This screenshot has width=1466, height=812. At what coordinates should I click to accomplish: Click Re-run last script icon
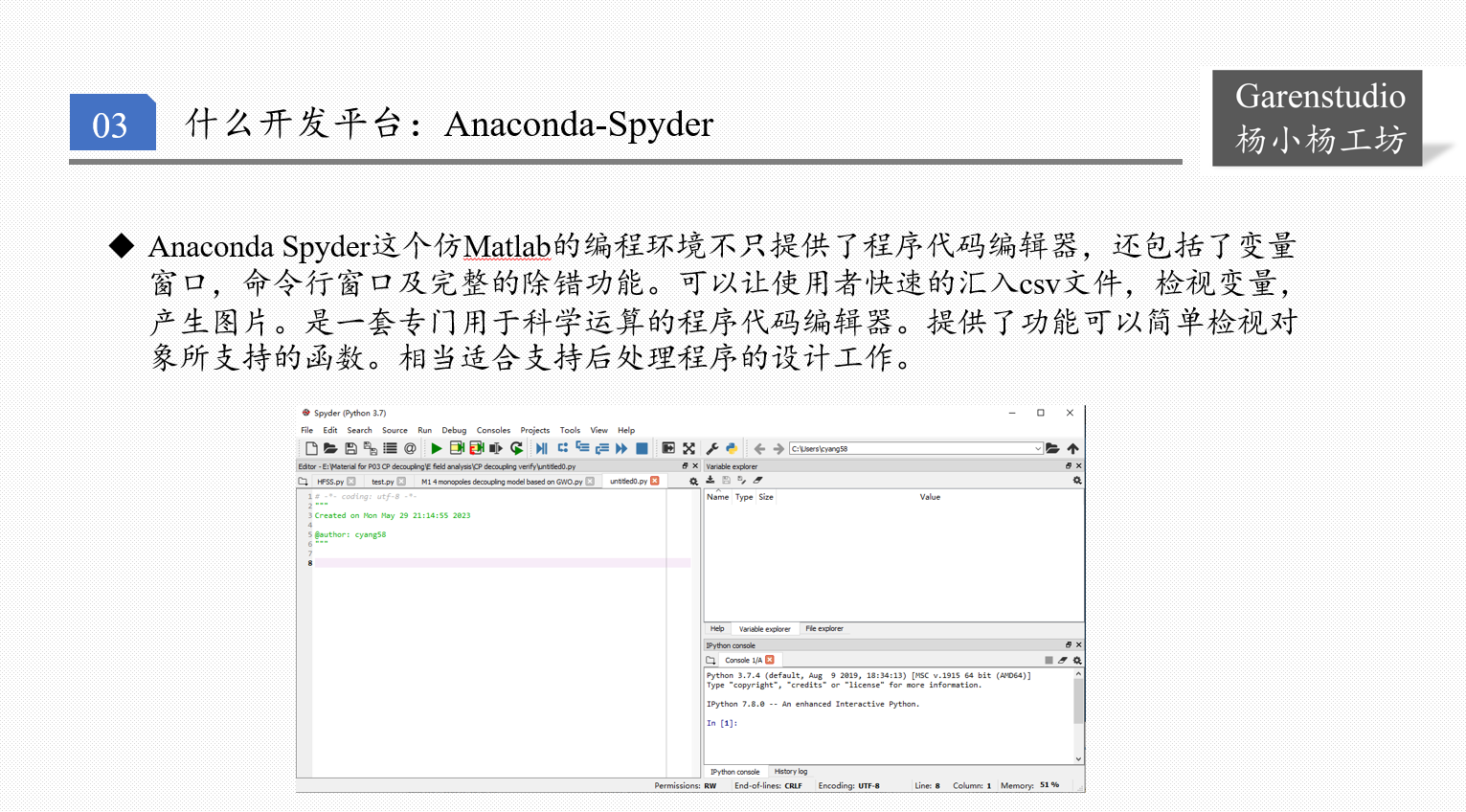point(516,448)
